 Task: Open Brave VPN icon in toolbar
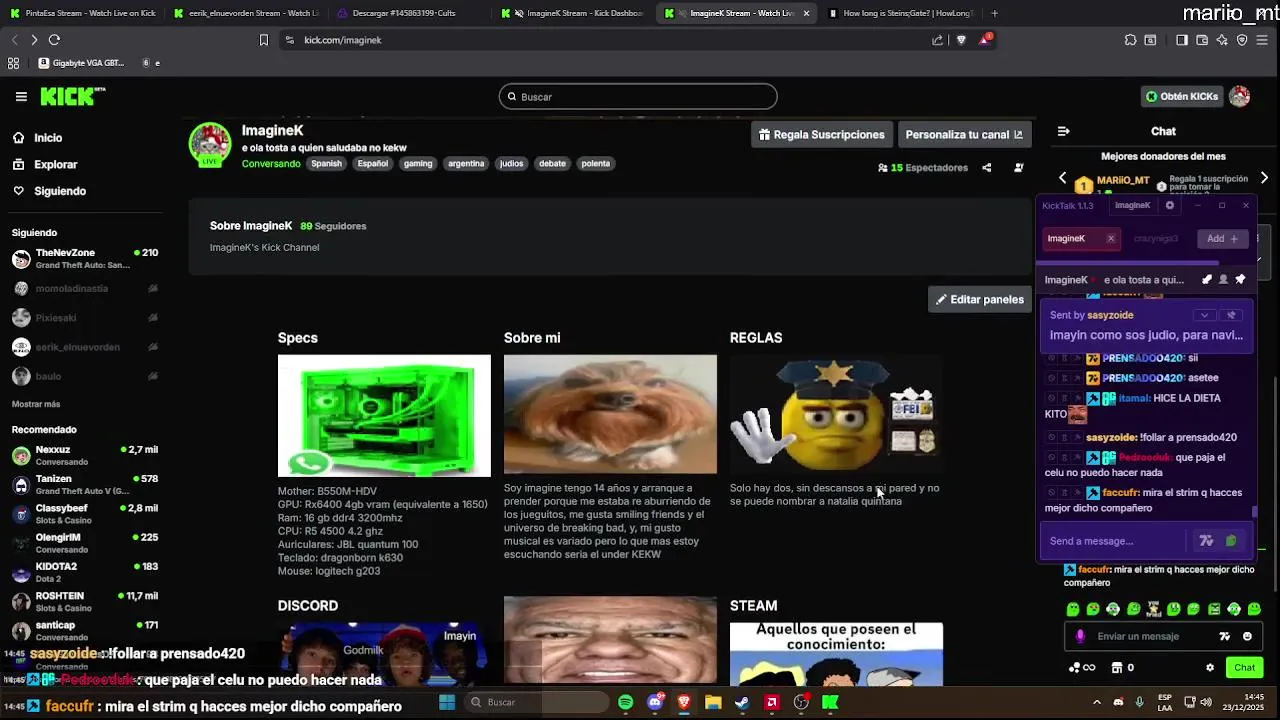pos(1242,40)
